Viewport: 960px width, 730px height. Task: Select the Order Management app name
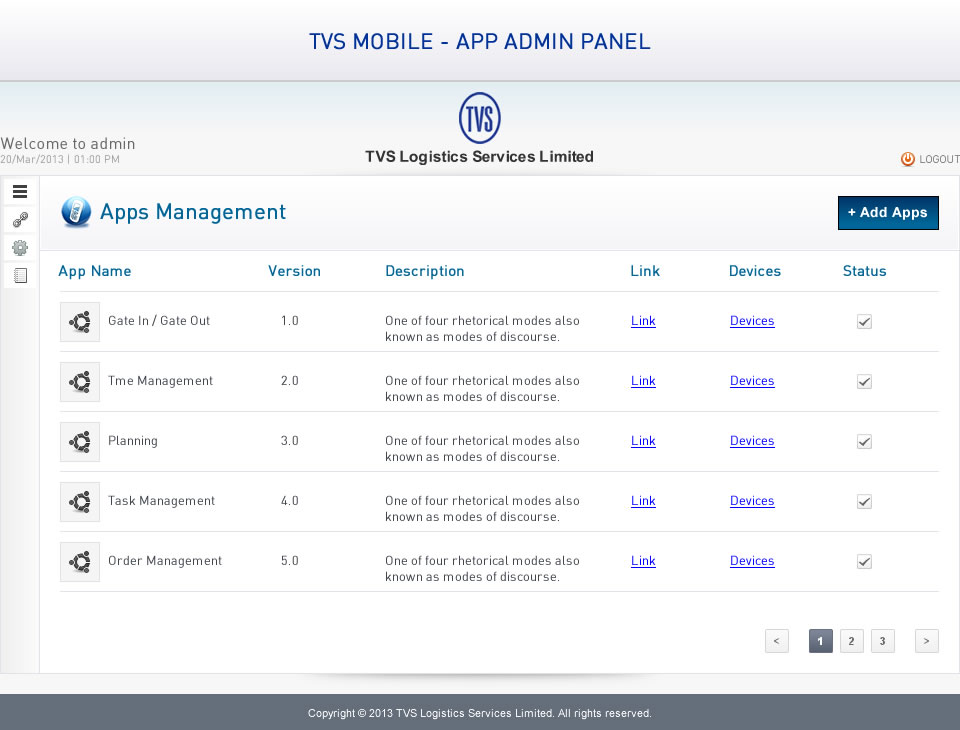click(x=165, y=561)
